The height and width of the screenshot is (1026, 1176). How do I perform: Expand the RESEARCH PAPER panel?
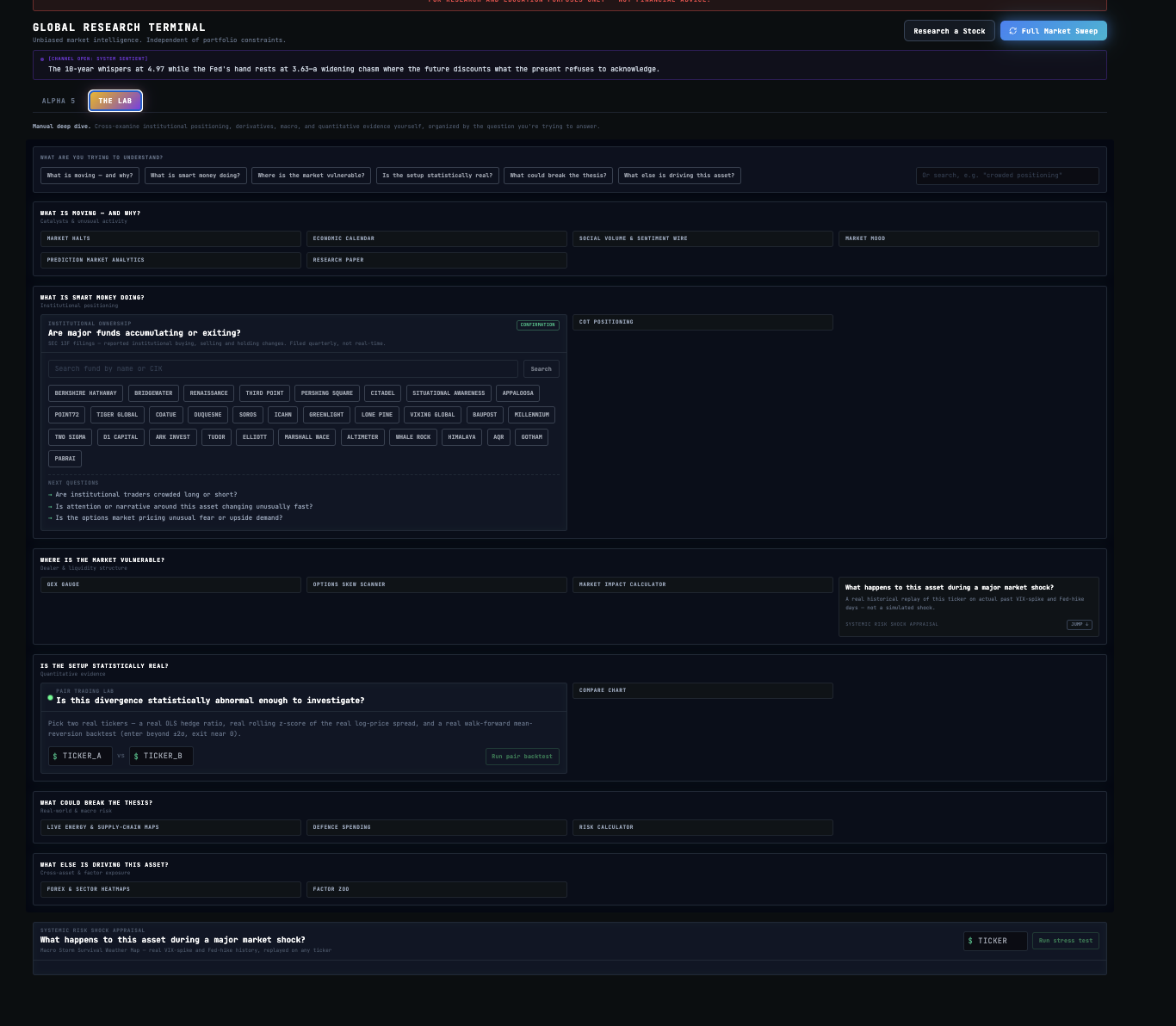436,260
